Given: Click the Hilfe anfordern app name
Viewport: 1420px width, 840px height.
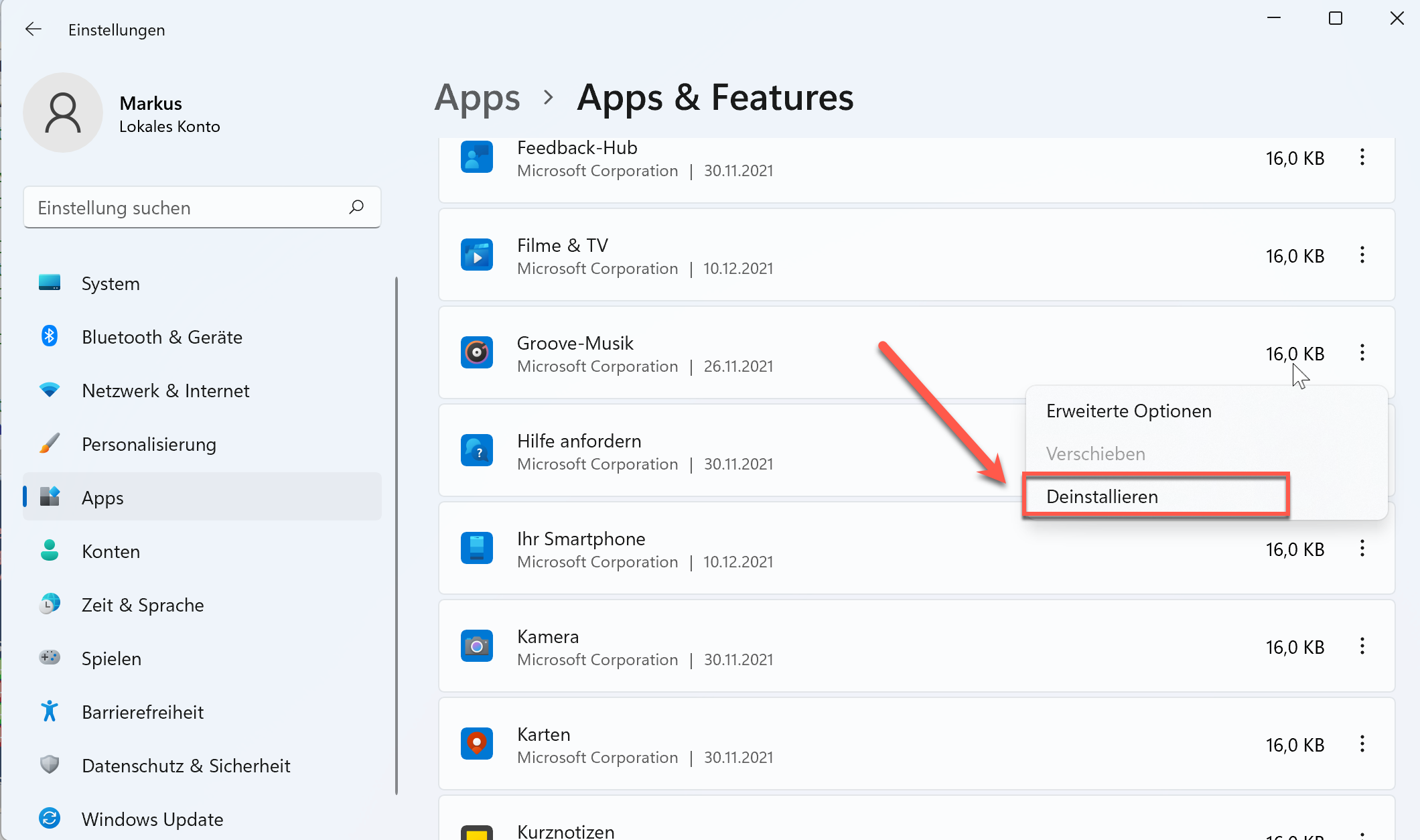Looking at the screenshot, I should point(579,441).
